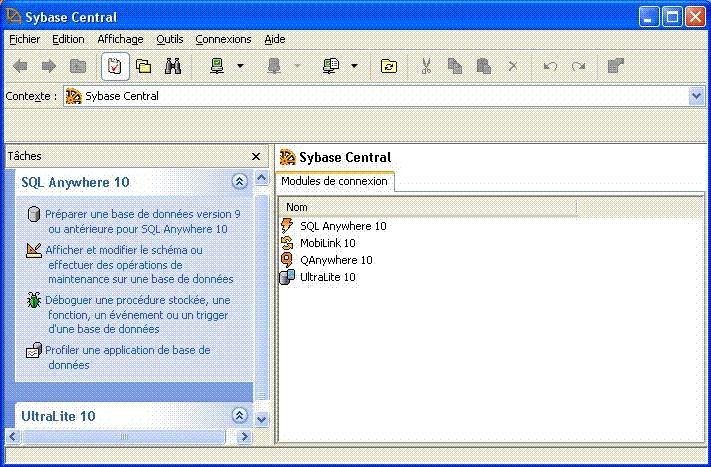Open the Connexions menu
Image resolution: width=711 pixels, height=467 pixels.
click(x=223, y=39)
